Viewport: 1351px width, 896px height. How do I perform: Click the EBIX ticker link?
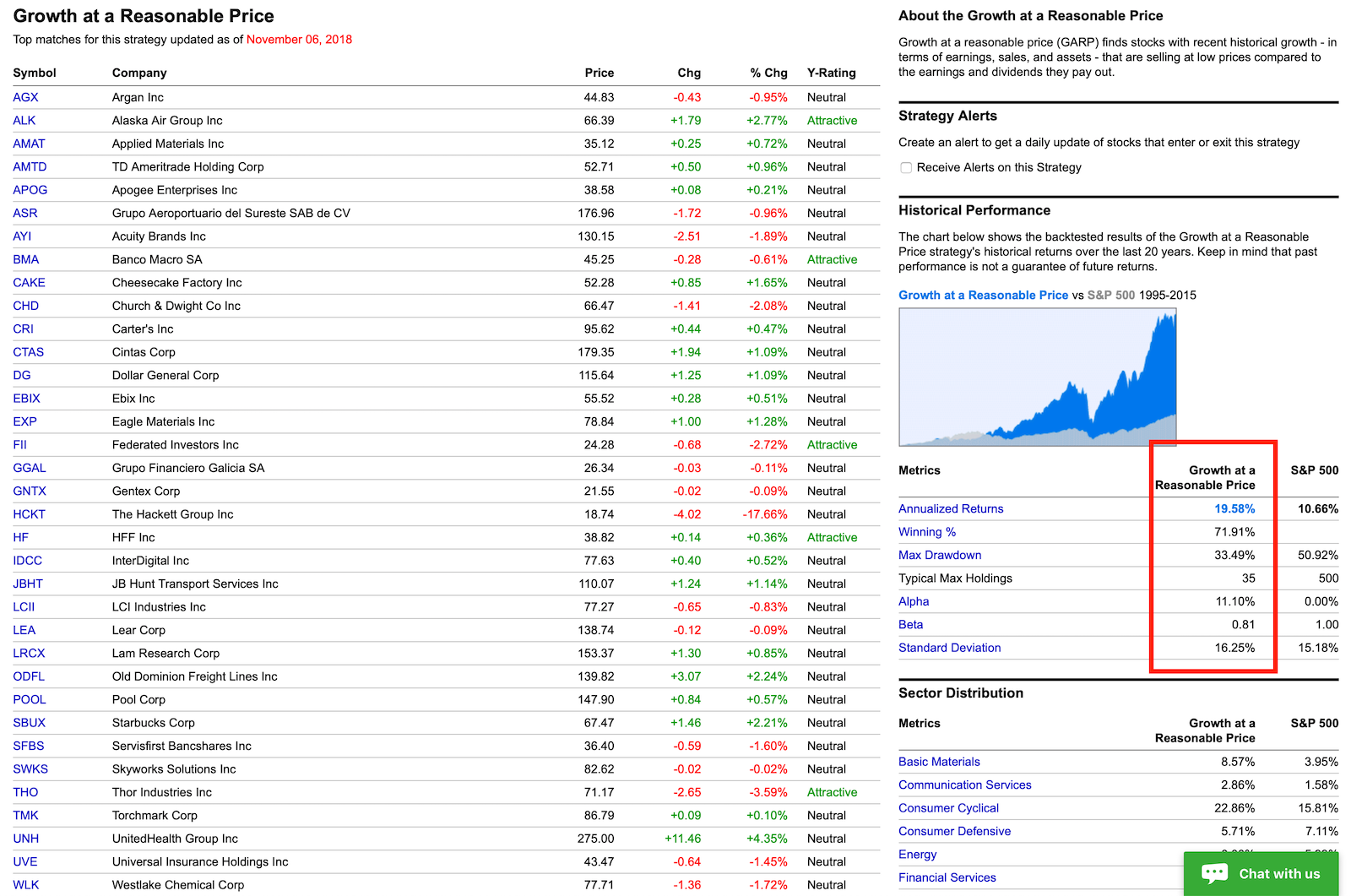tap(27, 399)
